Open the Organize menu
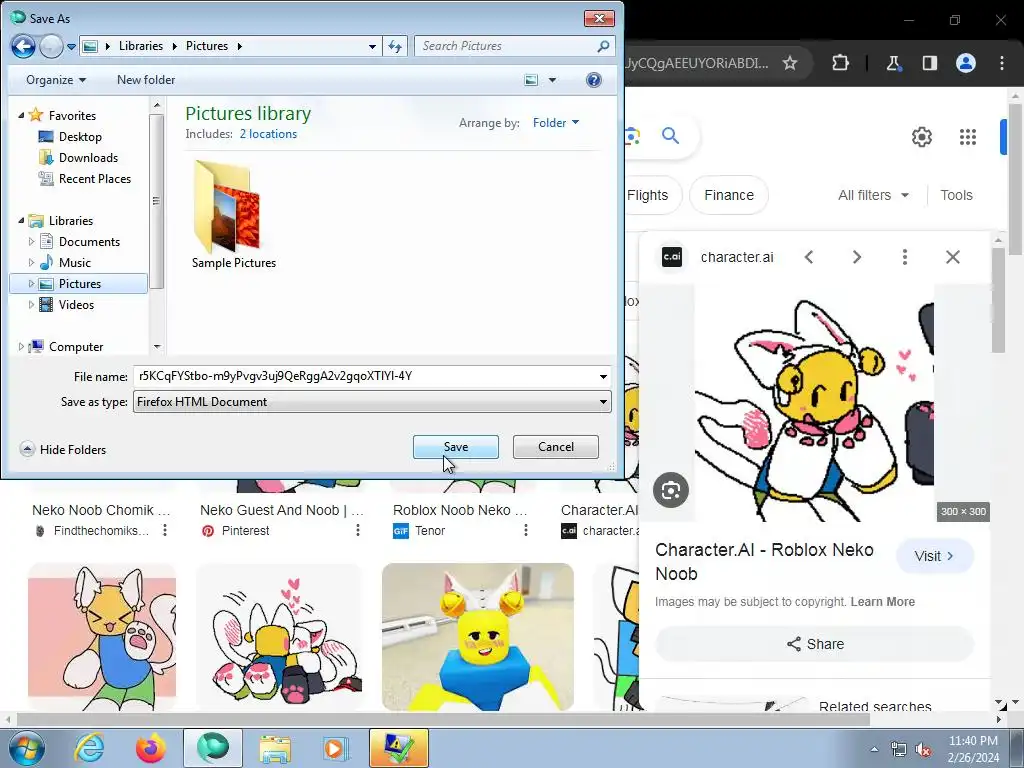The height and width of the screenshot is (768, 1024). point(56,80)
